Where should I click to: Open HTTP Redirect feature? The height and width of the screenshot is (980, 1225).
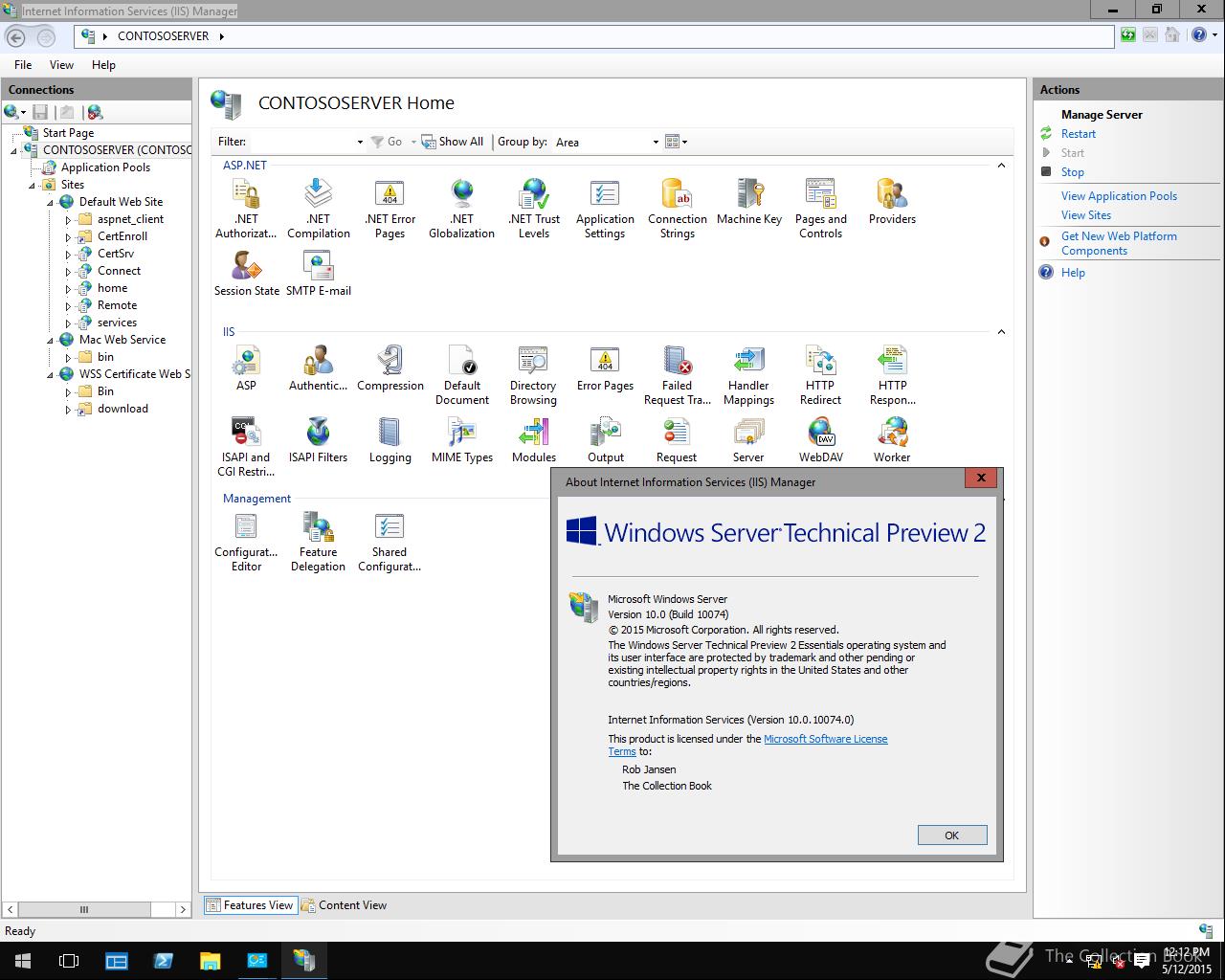[x=820, y=375]
